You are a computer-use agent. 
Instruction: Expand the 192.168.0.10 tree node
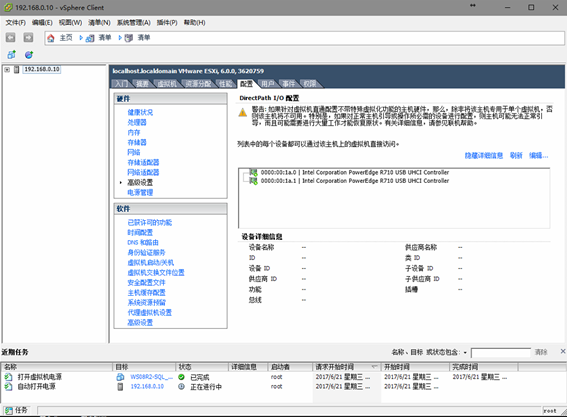point(7,69)
